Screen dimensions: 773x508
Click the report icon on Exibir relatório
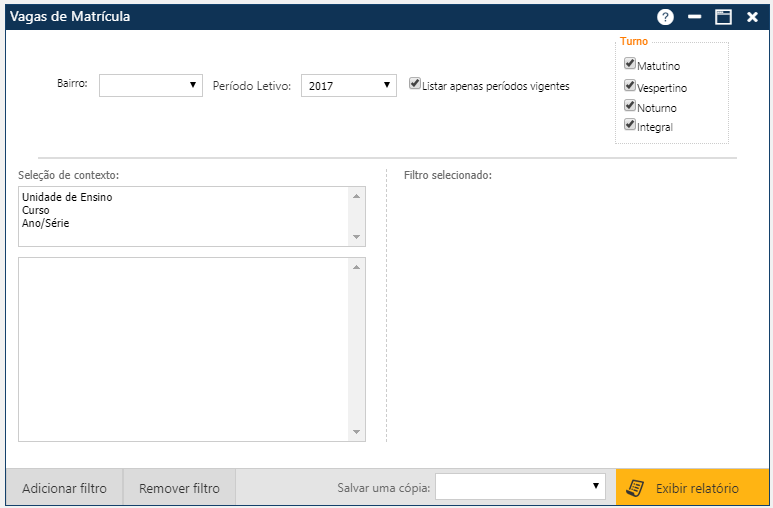[x=634, y=488]
